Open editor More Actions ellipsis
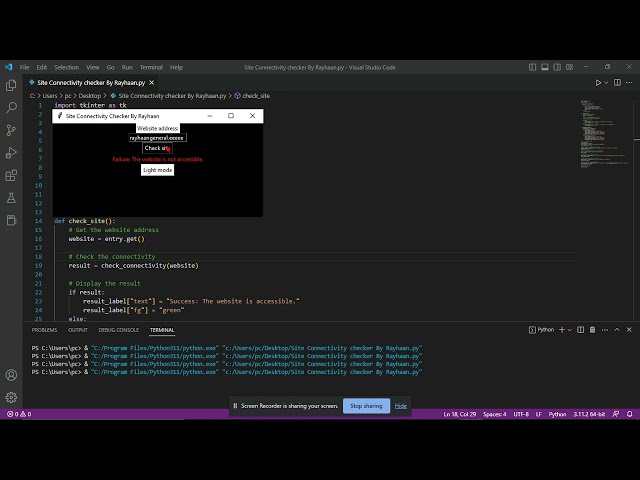Image resolution: width=640 pixels, height=480 pixels. (629, 82)
